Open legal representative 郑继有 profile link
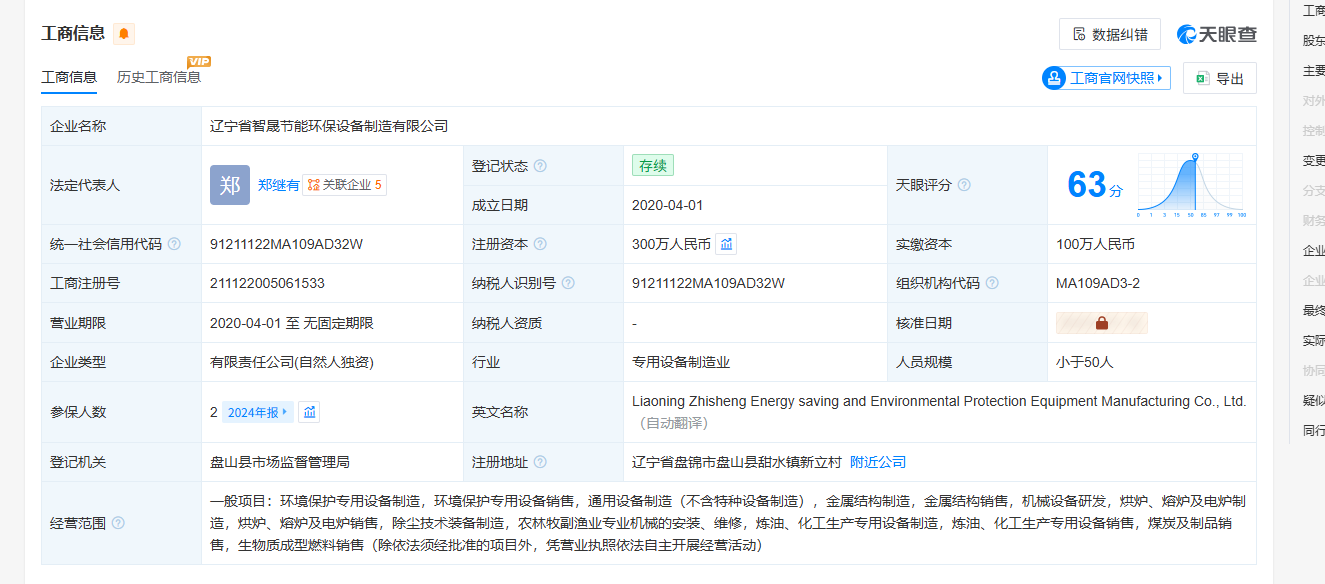Viewport: 1325px width, 584px height. click(x=278, y=185)
